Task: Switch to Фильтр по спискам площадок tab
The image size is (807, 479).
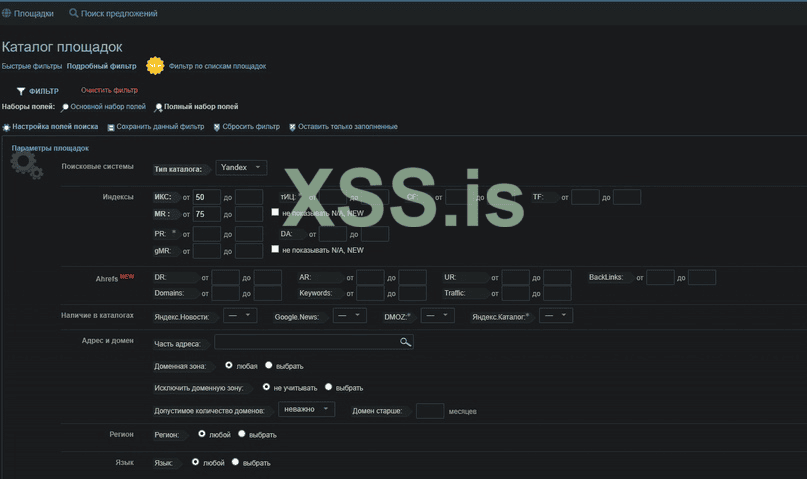Action: 217,66
